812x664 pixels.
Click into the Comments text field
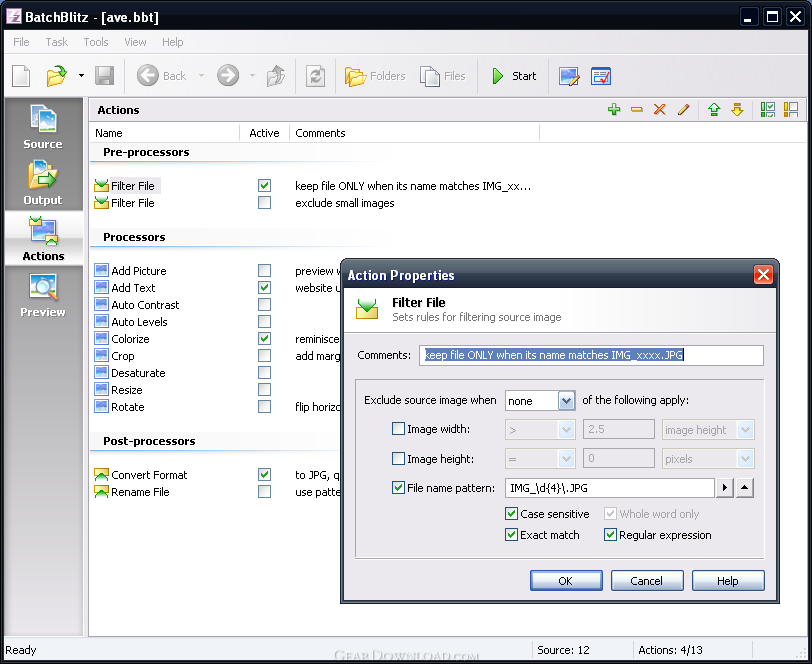coord(590,355)
